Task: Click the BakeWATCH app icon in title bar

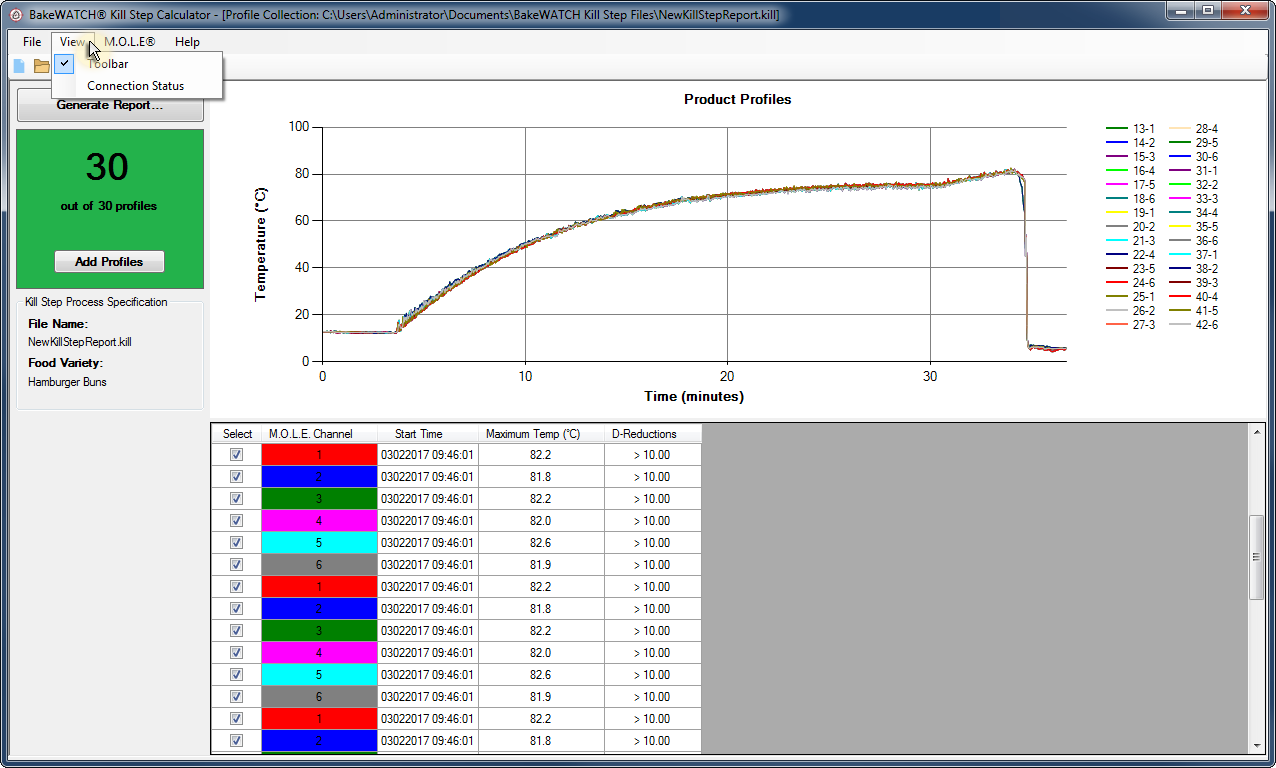Action: click(15, 15)
